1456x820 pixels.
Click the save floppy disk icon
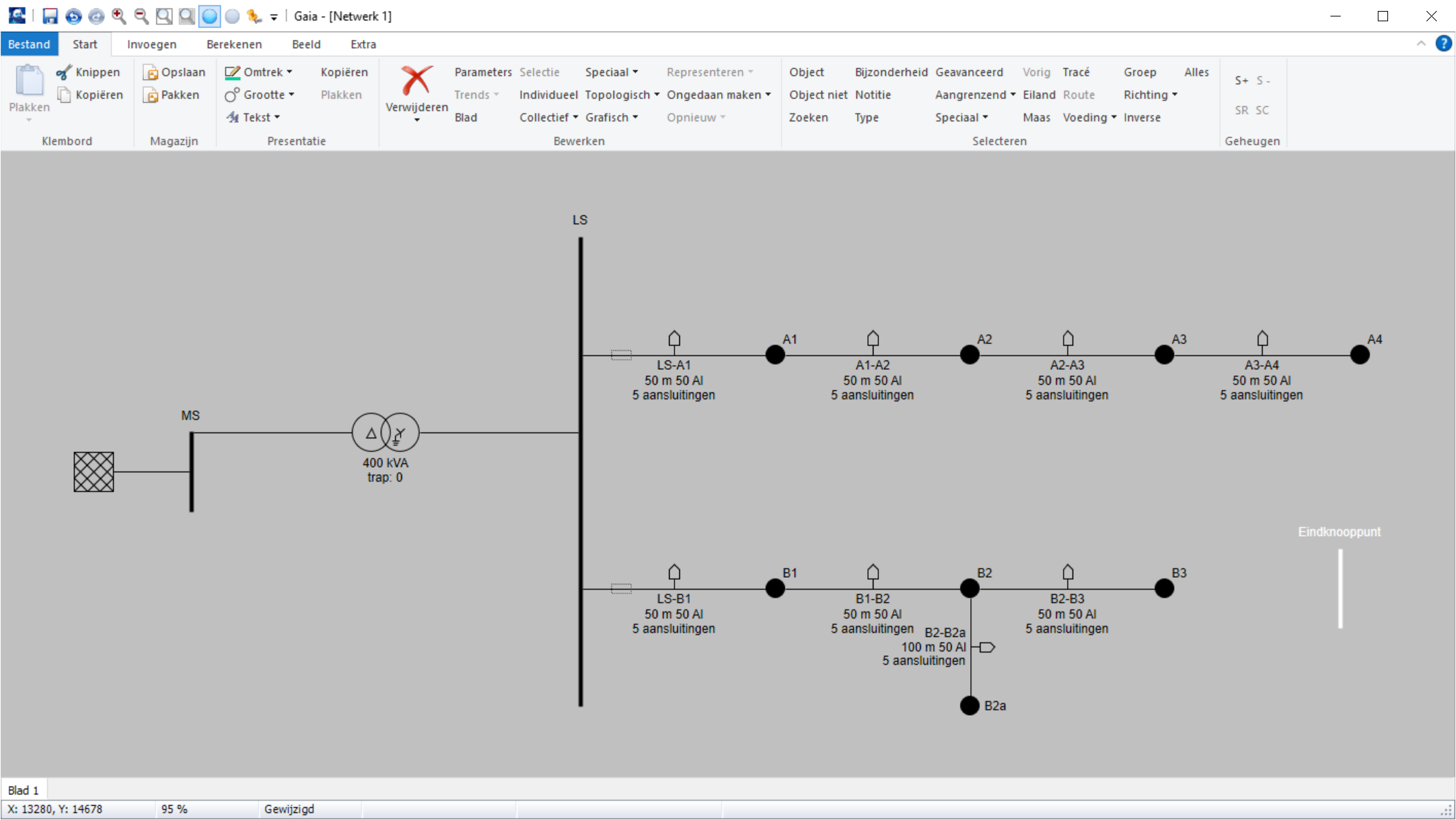pos(50,16)
